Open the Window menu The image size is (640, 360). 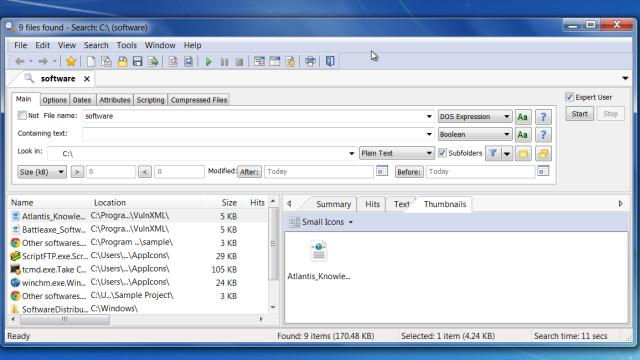pos(160,45)
